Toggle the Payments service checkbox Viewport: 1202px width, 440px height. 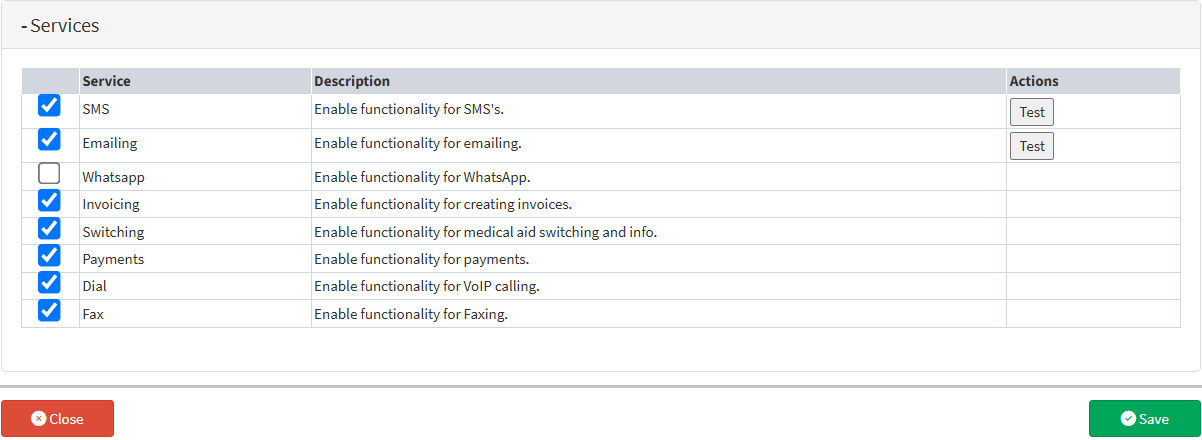tap(49, 256)
